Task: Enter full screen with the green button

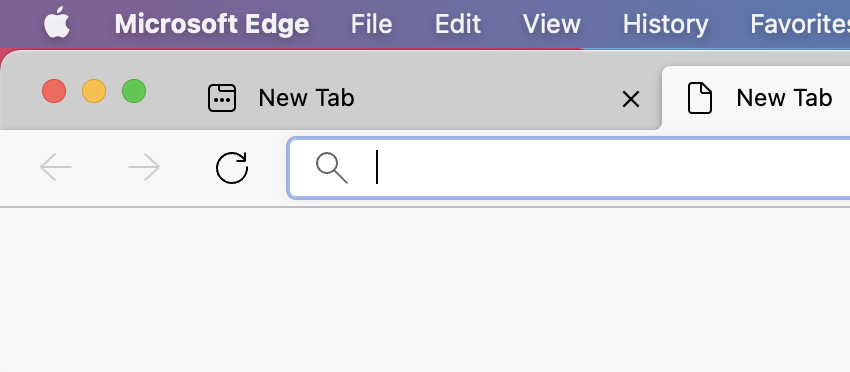Action: [134, 91]
